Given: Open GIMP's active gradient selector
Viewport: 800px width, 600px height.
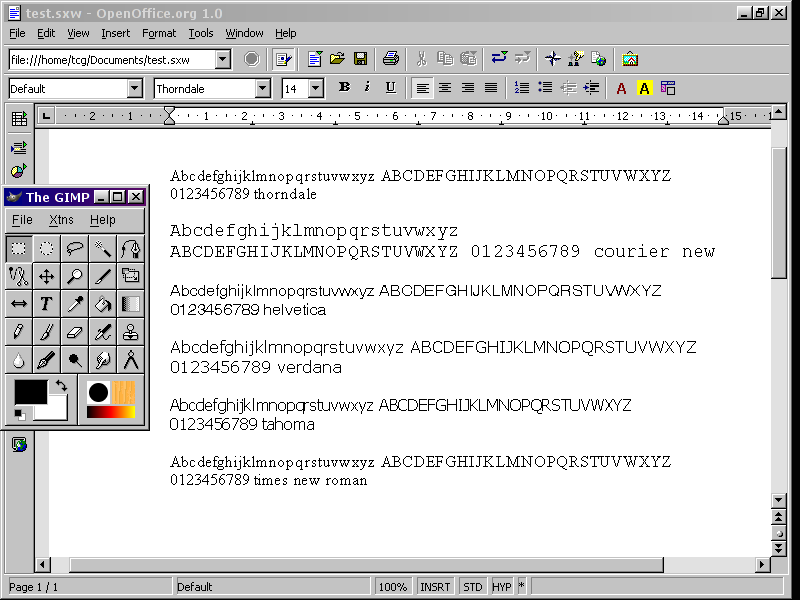Looking at the screenshot, I should pos(111,412).
